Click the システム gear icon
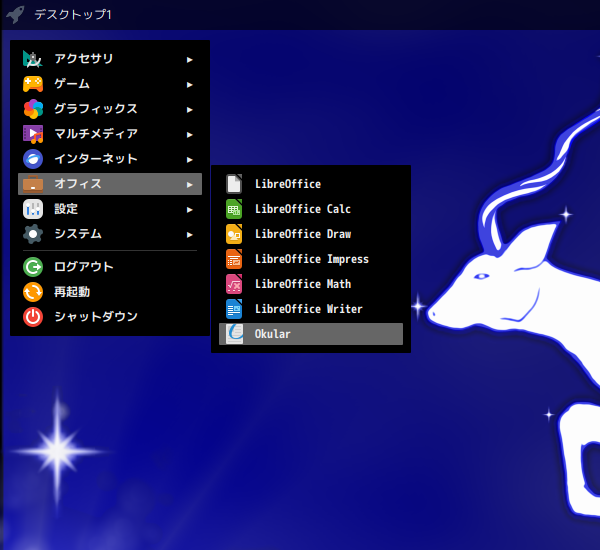The height and width of the screenshot is (550, 600). click(x=33, y=234)
